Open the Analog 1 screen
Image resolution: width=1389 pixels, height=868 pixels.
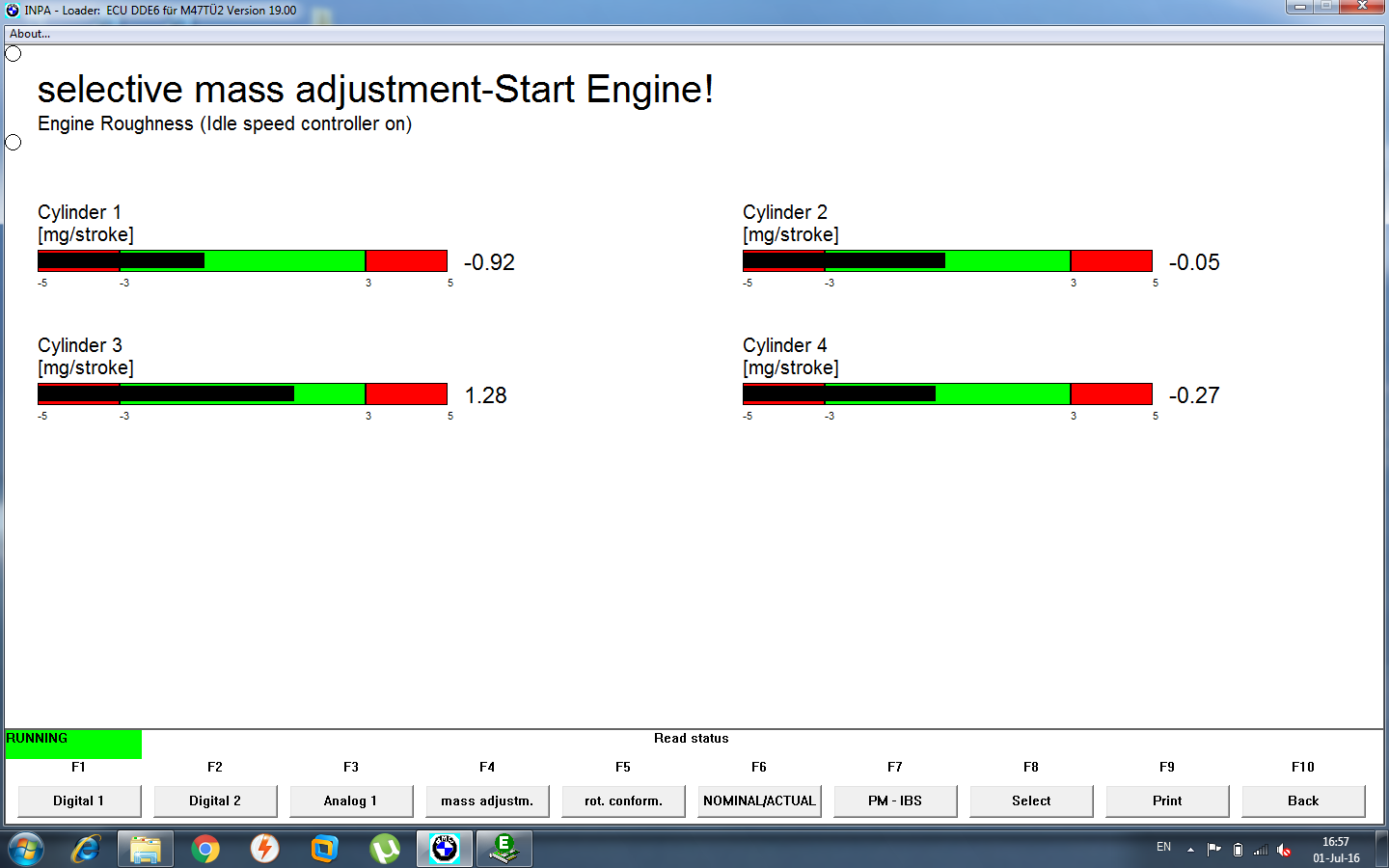(x=351, y=800)
